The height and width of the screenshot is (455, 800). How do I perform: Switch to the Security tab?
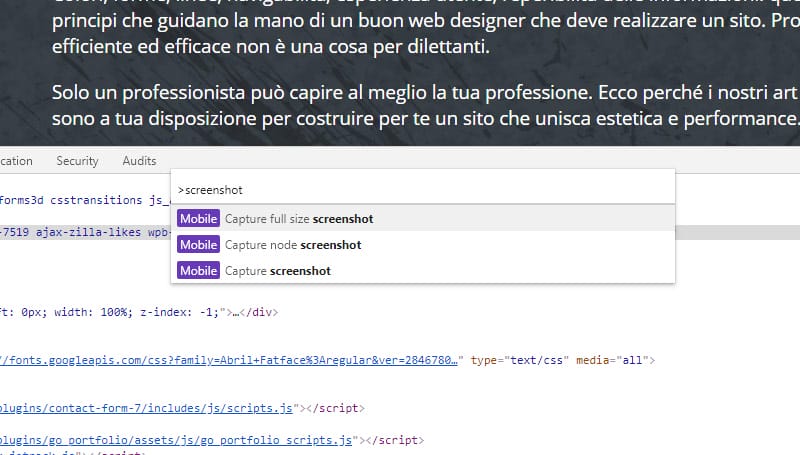[x=77, y=161]
